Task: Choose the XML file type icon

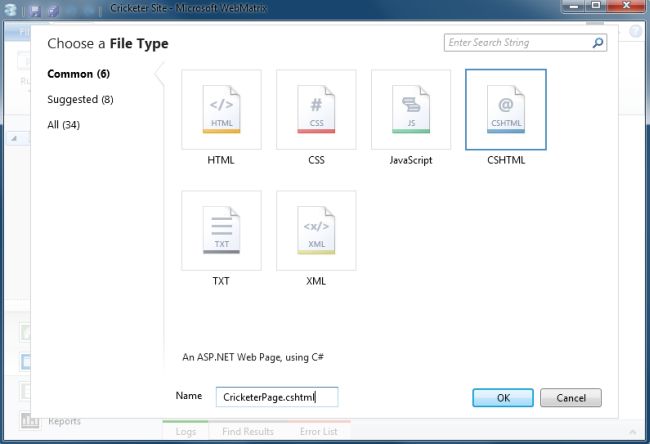Action: pos(316,230)
